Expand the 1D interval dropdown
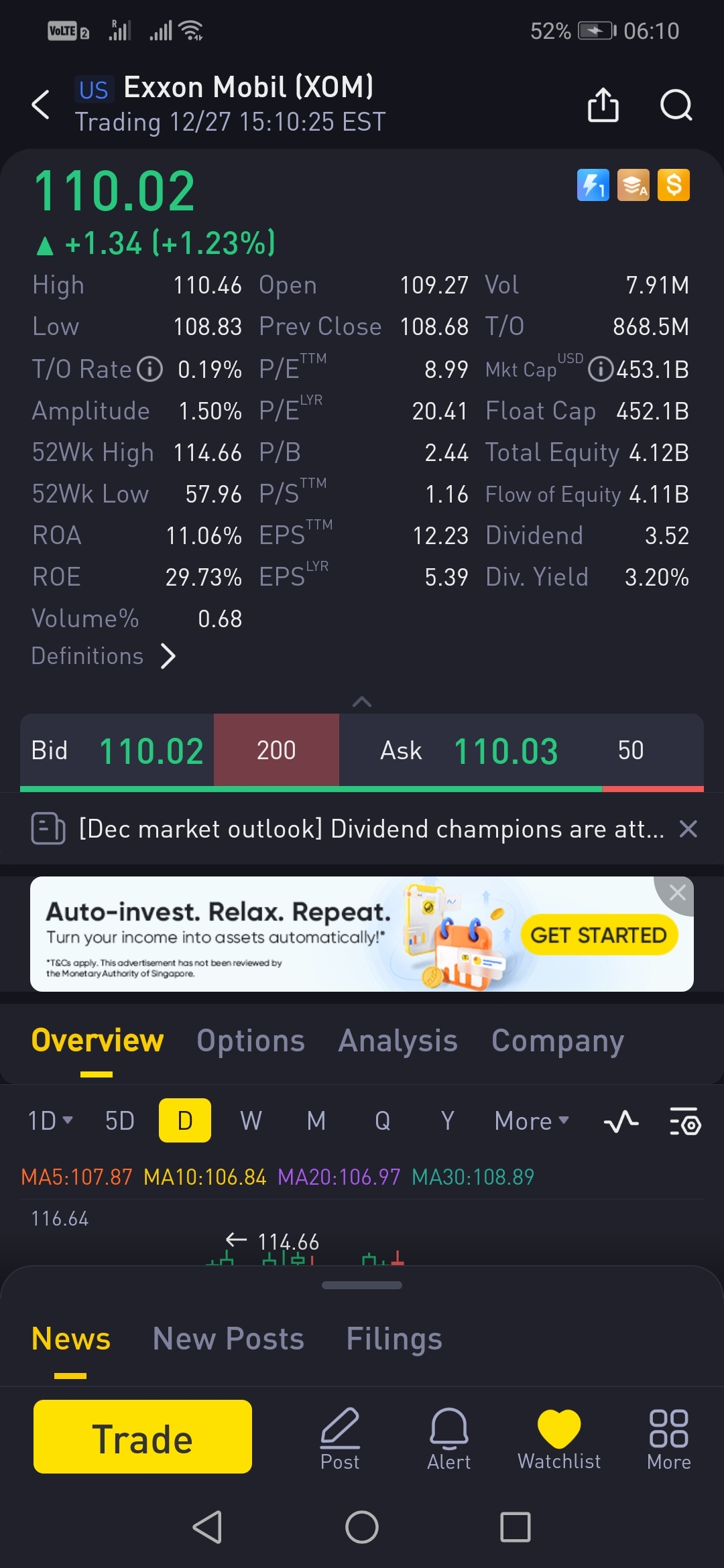The height and width of the screenshot is (1568, 724). point(50,1120)
